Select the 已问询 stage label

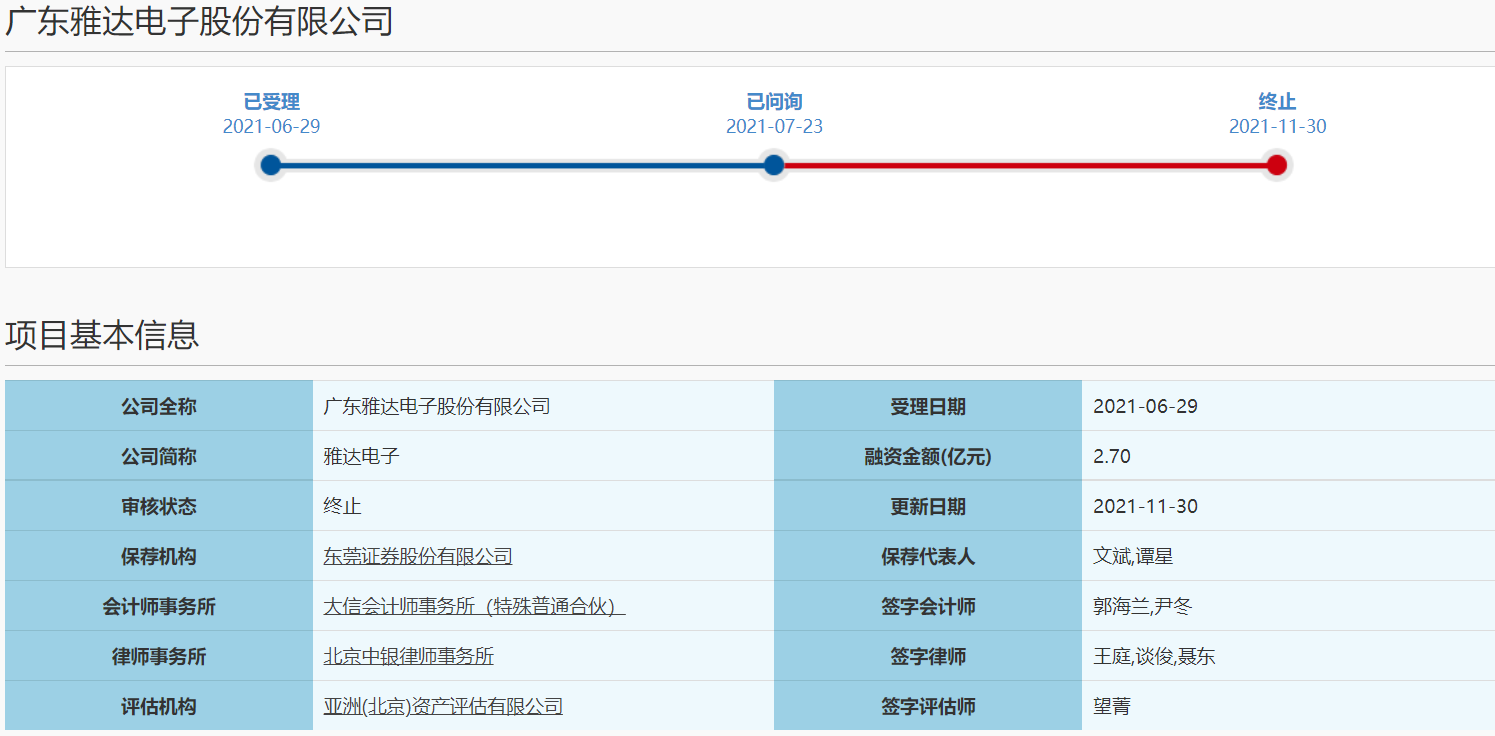click(774, 102)
